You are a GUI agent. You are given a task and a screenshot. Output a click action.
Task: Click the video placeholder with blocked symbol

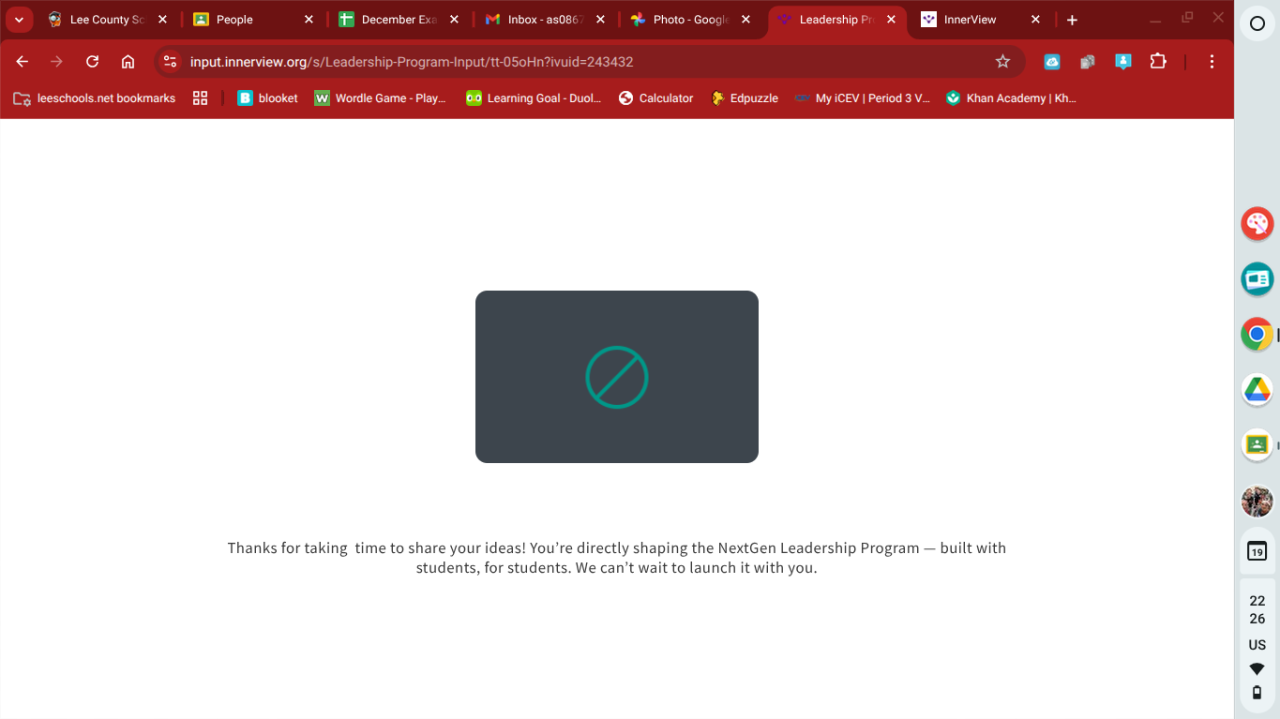(x=617, y=377)
